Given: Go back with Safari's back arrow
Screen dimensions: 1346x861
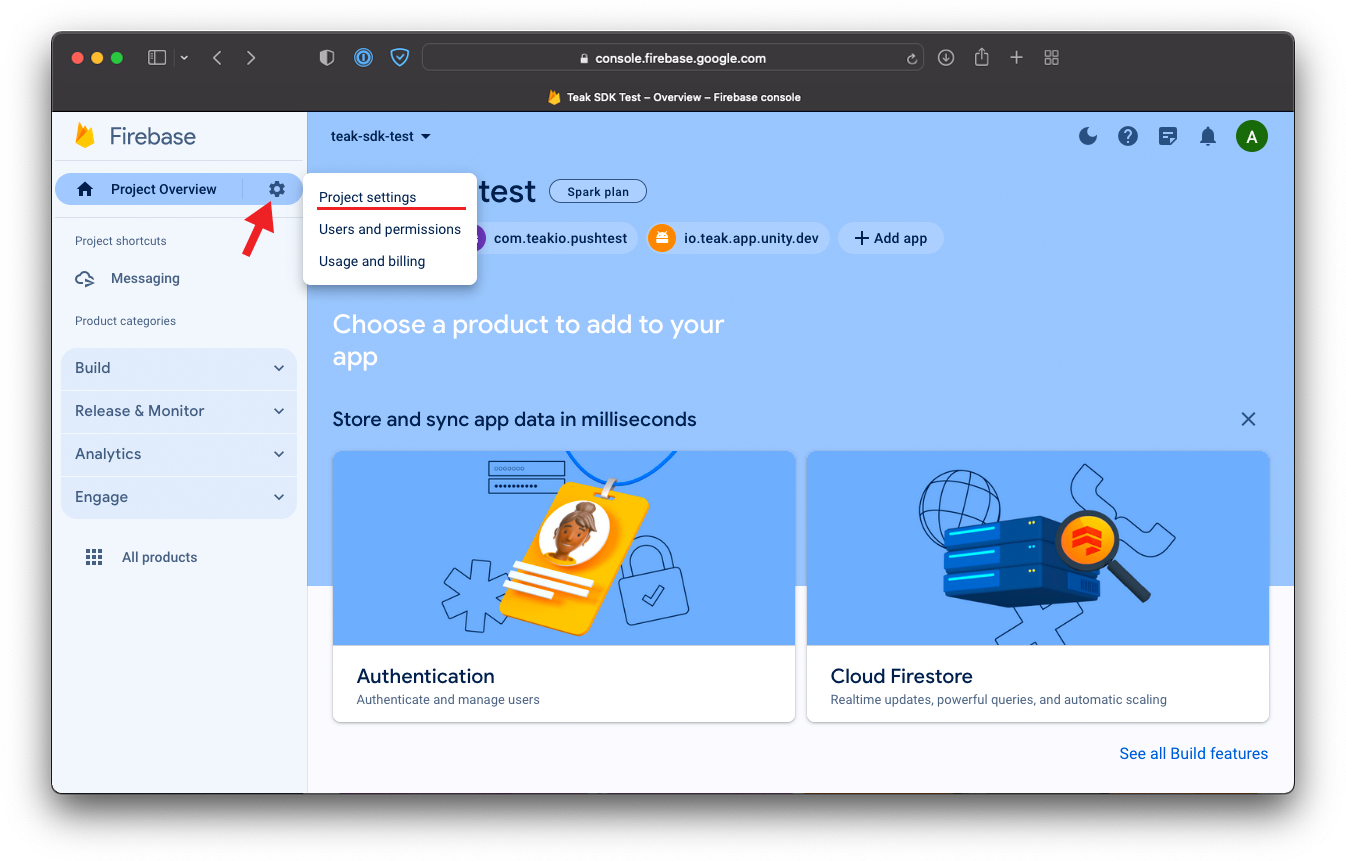Looking at the screenshot, I should pyautogui.click(x=217, y=58).
